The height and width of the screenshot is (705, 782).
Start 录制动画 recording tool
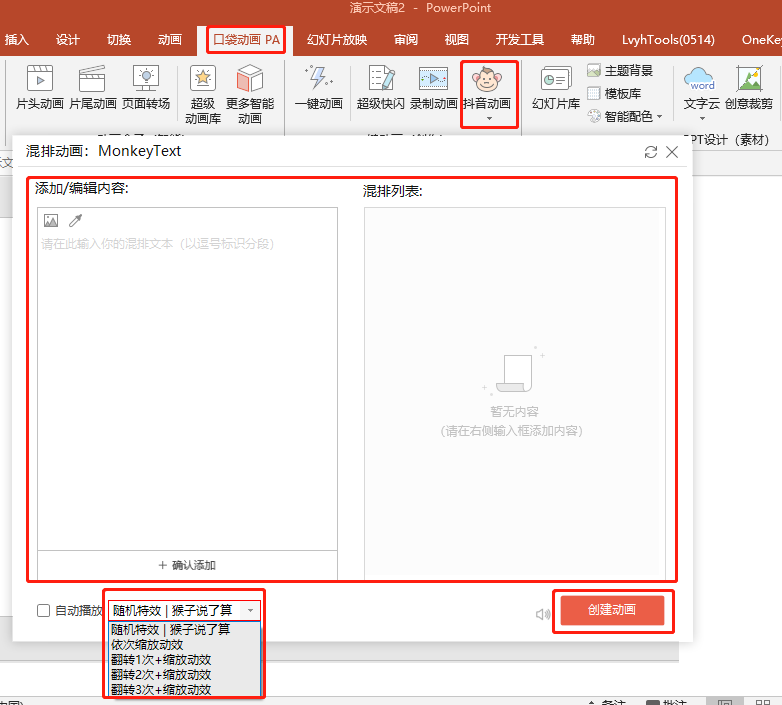(433, 87)
